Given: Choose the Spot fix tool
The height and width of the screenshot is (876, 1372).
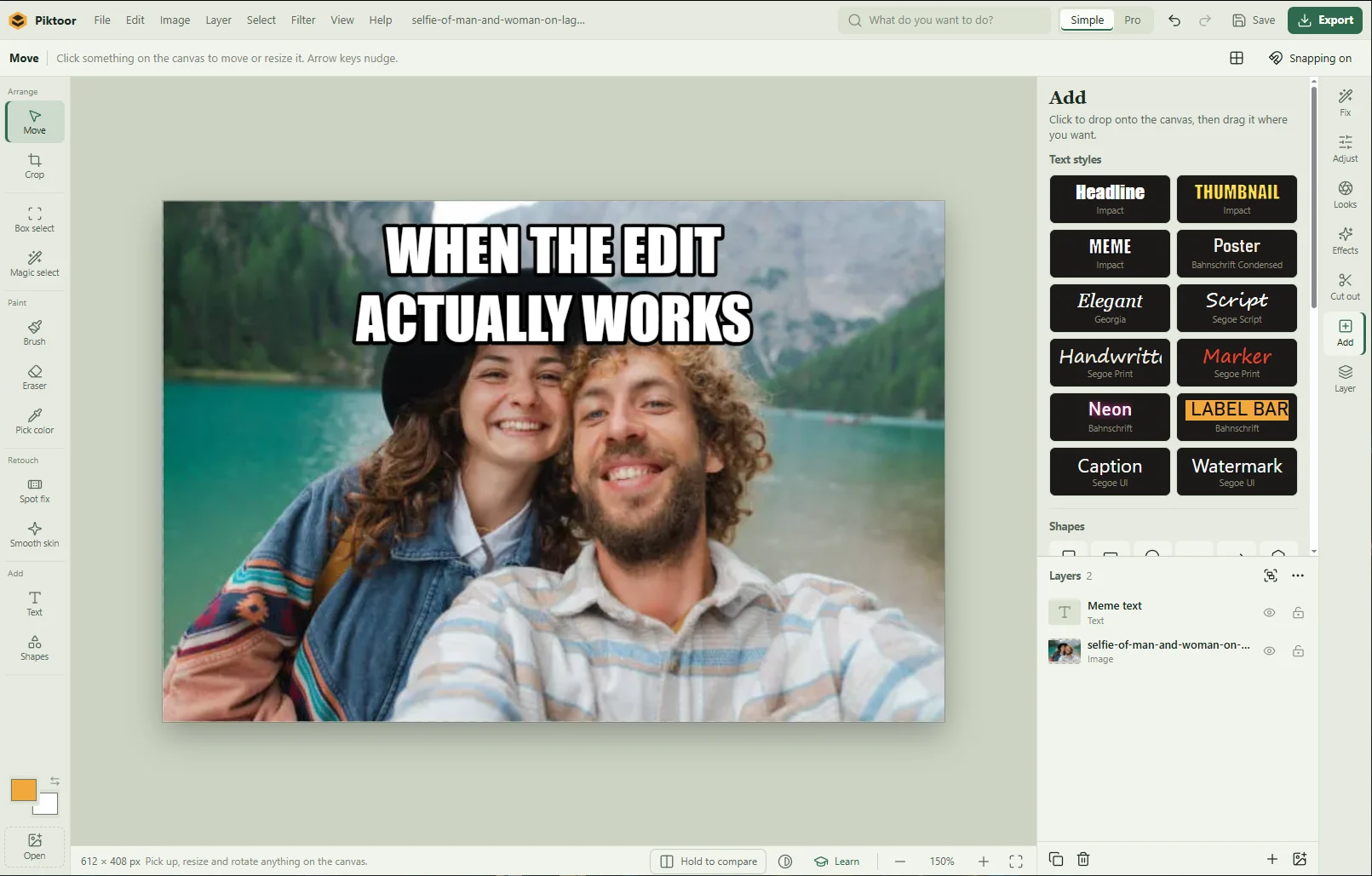Looking at the screenshot, I should [x=35, y=490].
